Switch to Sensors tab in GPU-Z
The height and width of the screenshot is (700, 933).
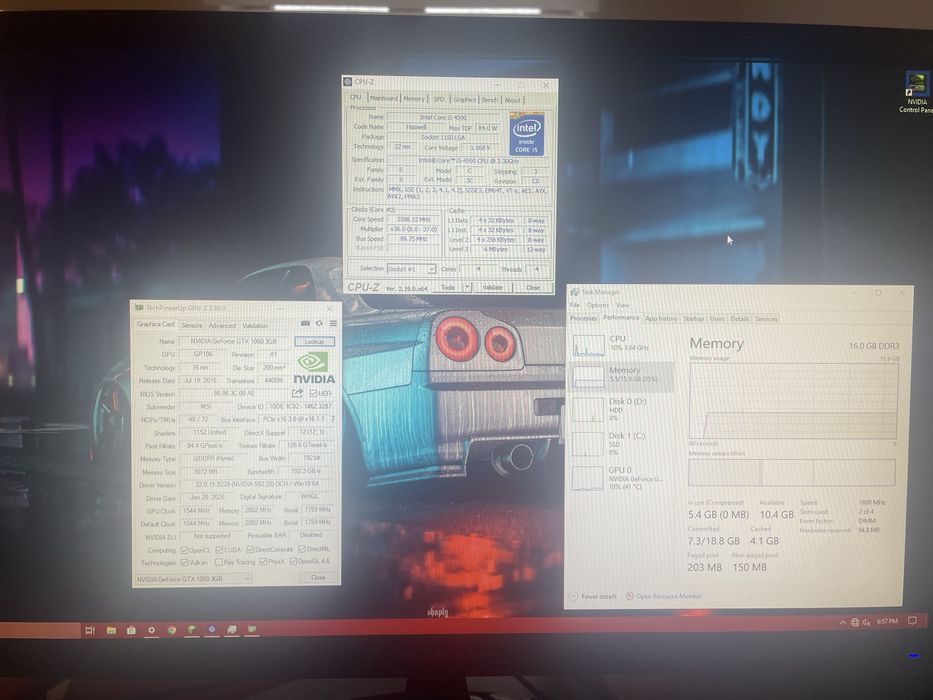192,325
